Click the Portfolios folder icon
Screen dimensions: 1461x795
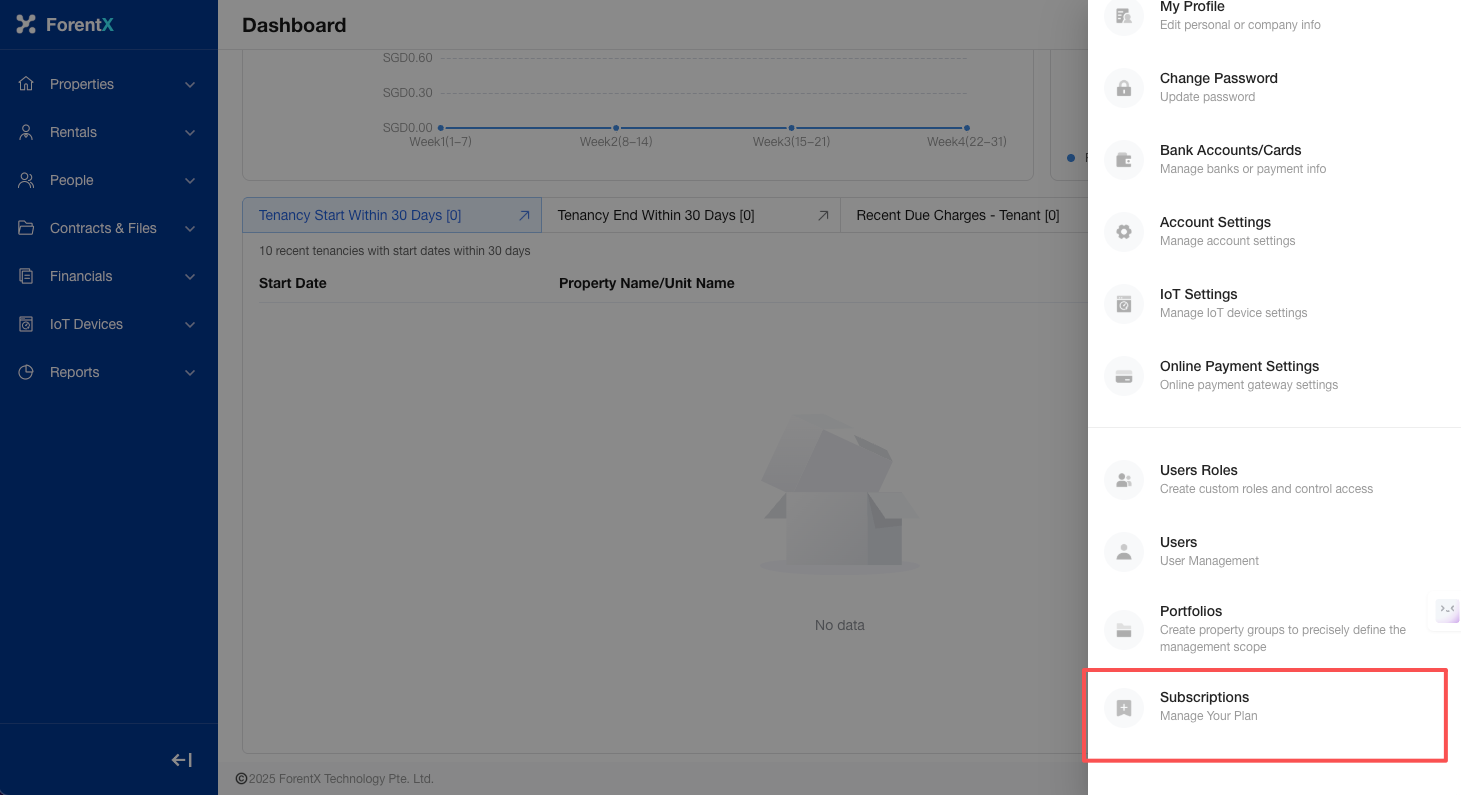[x=1123, y=629]
